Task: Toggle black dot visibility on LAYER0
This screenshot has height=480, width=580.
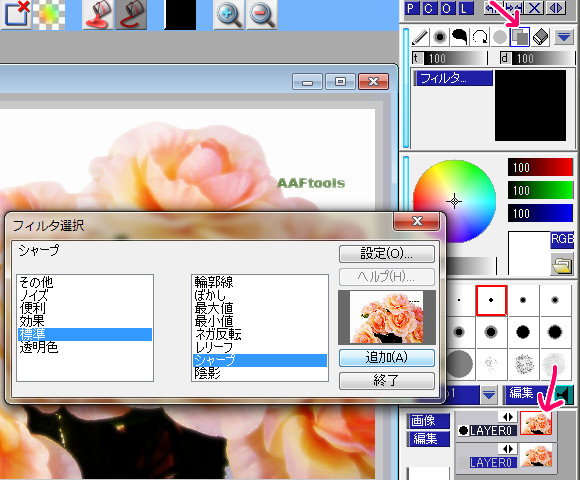Action: (x=463, y=430)
